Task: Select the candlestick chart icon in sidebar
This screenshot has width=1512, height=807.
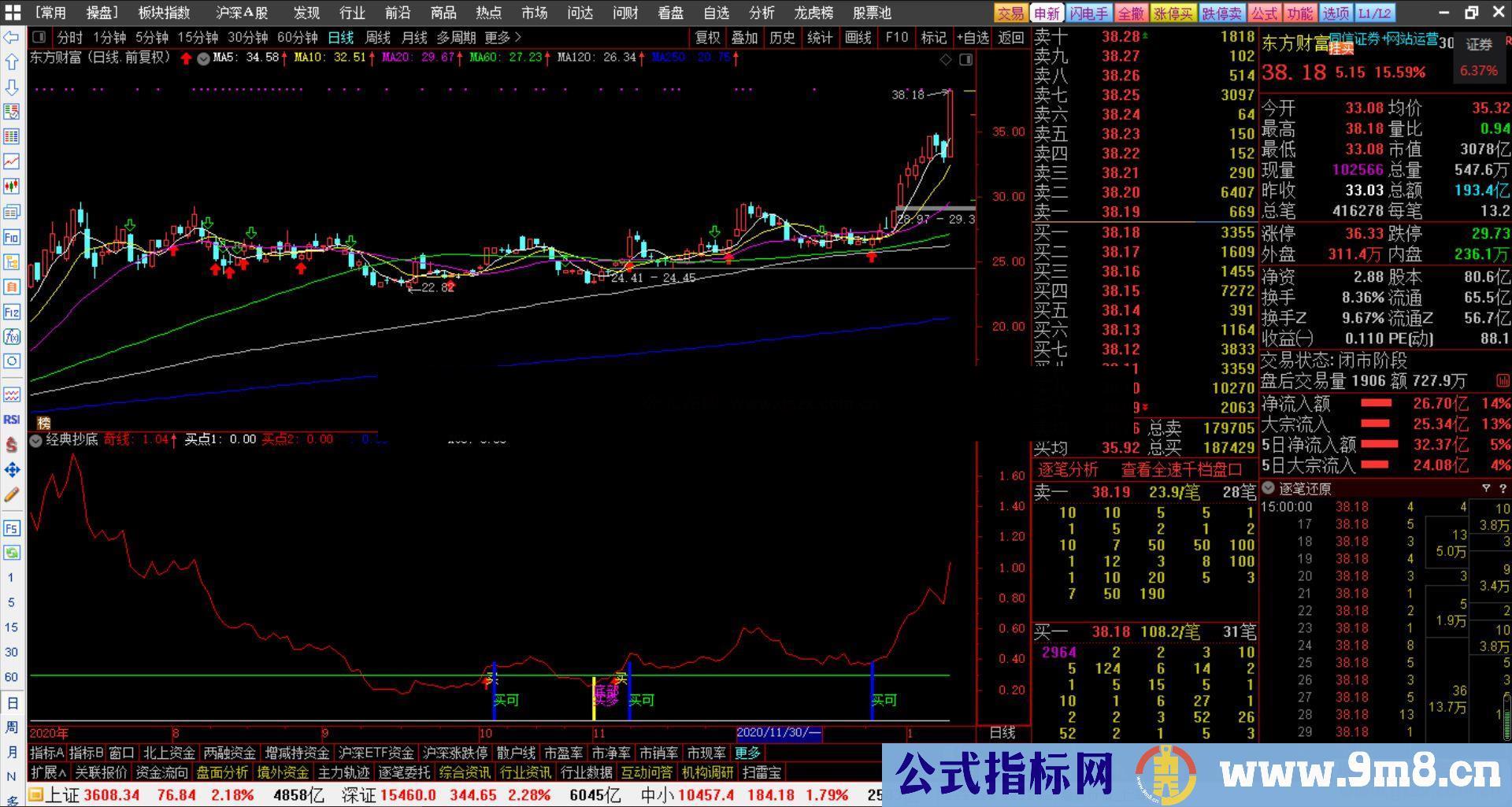Action: click(x=11, y=187)
